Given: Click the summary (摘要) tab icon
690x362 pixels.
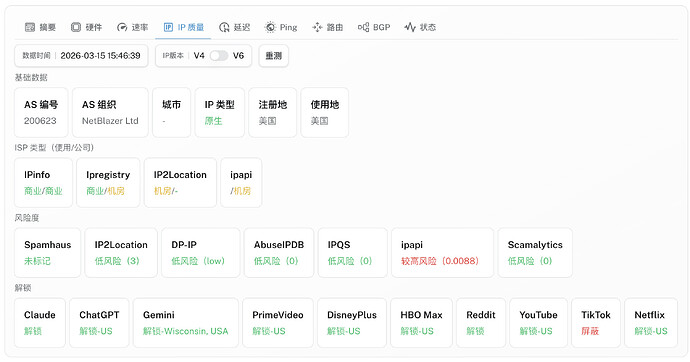Looking at the screenshot, I should (30, 27).
